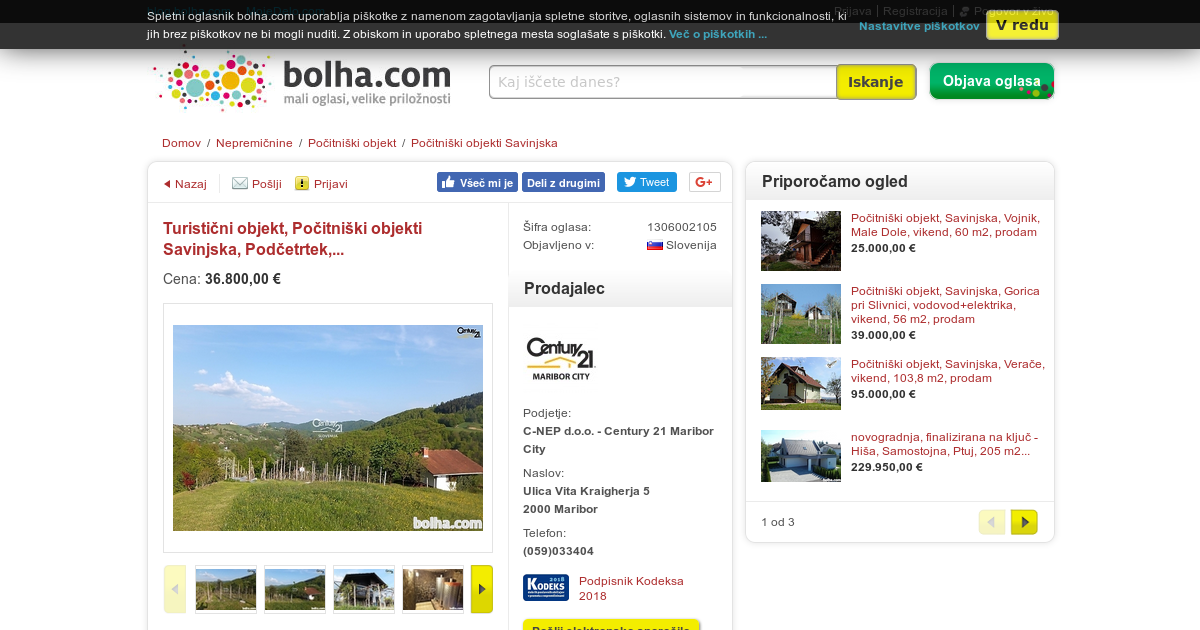The width and height of the screenshot is (1200, 630).
Task: Click the Google+ share button
Action: pyautogui.click(x=705, y=182)
